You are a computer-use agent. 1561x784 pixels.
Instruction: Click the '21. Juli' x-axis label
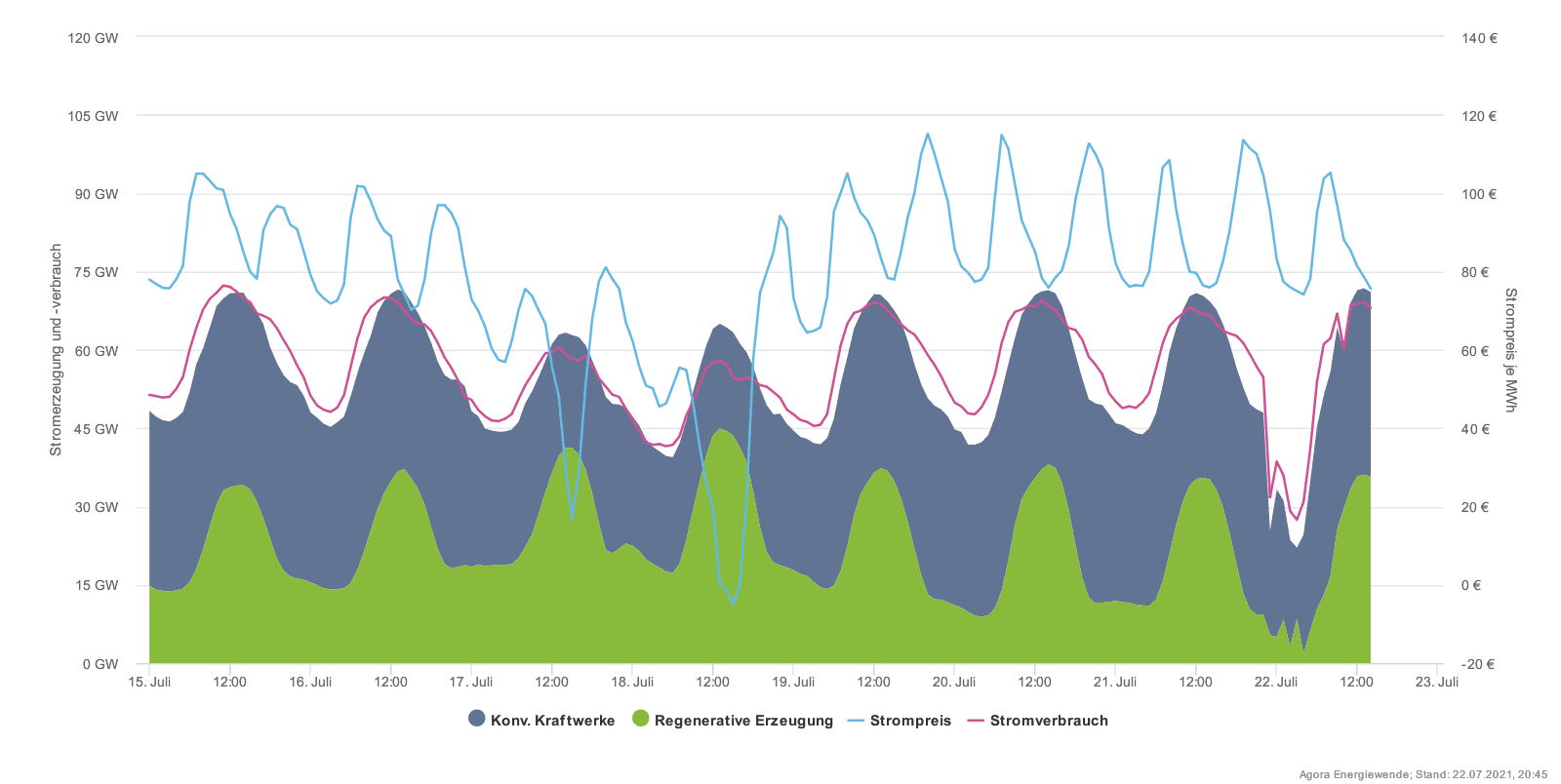pos(1115,682)
